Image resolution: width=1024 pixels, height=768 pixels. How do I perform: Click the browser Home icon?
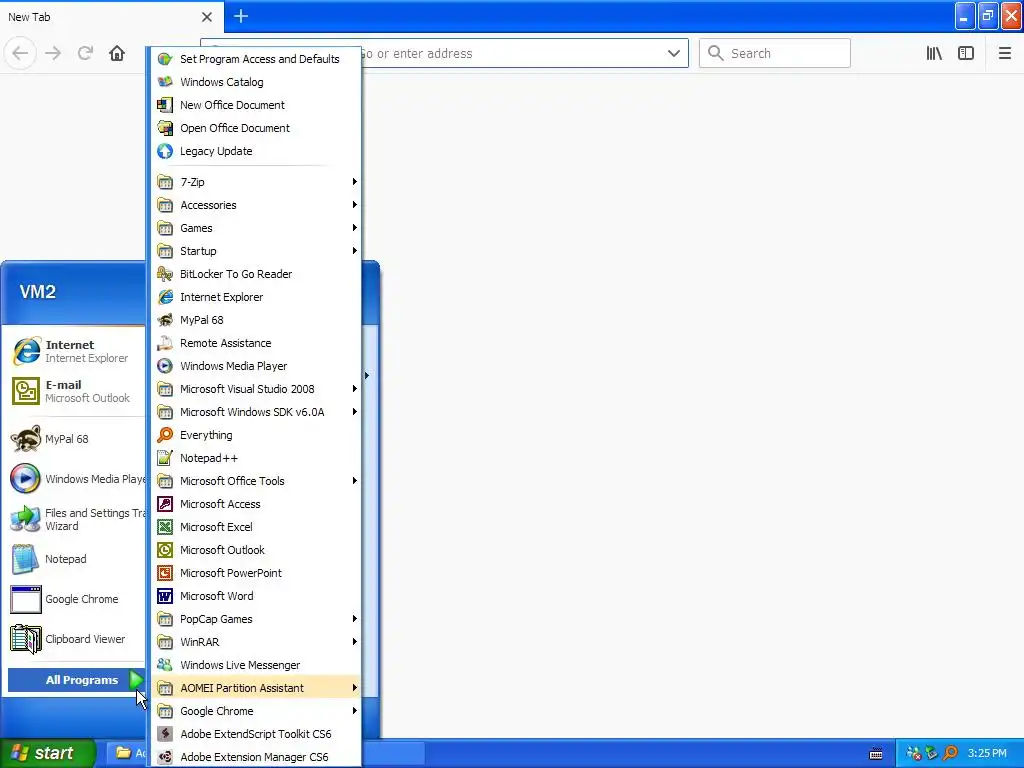point(117,53)
